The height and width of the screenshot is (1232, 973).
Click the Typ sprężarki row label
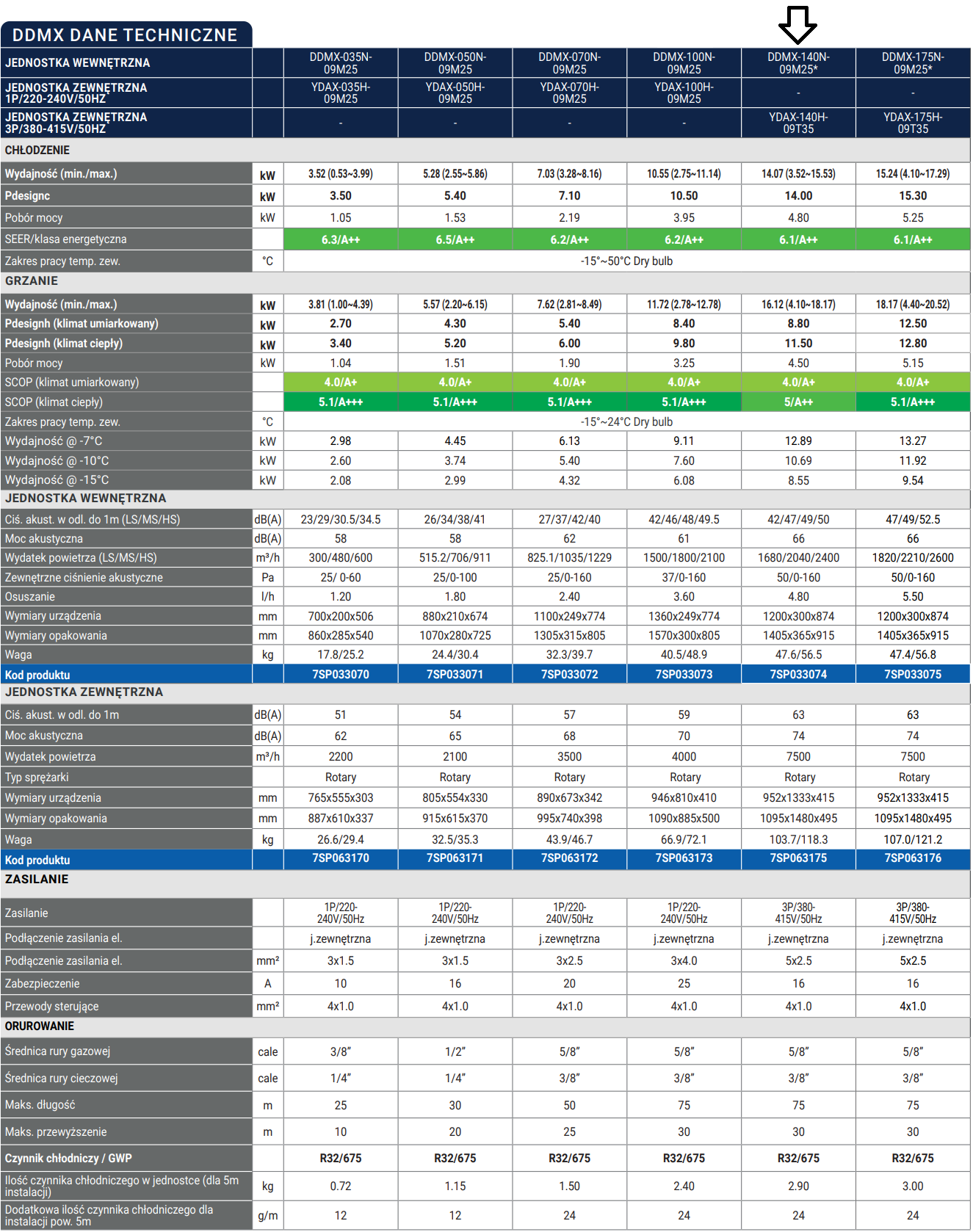pyautogui.click(x=37, y=778)
